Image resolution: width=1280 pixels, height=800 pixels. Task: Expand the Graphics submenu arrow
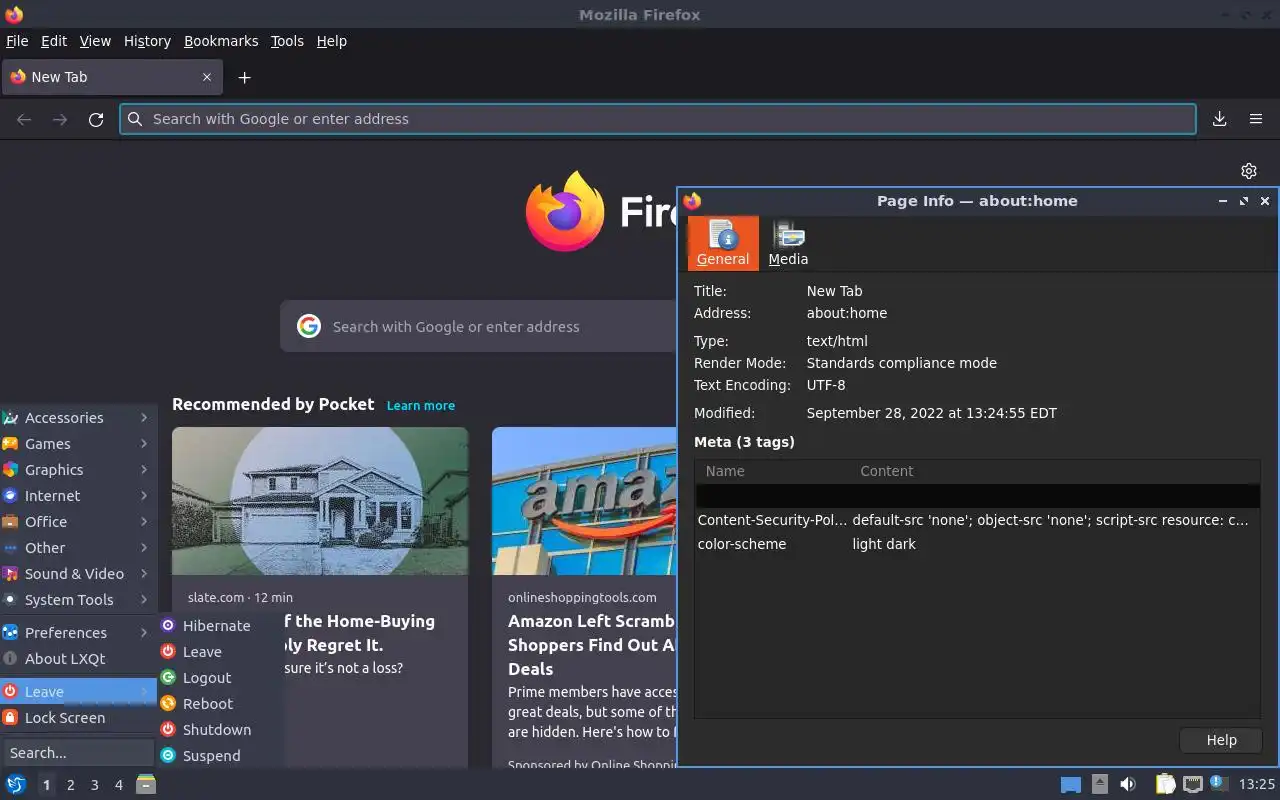coord(144,470)
